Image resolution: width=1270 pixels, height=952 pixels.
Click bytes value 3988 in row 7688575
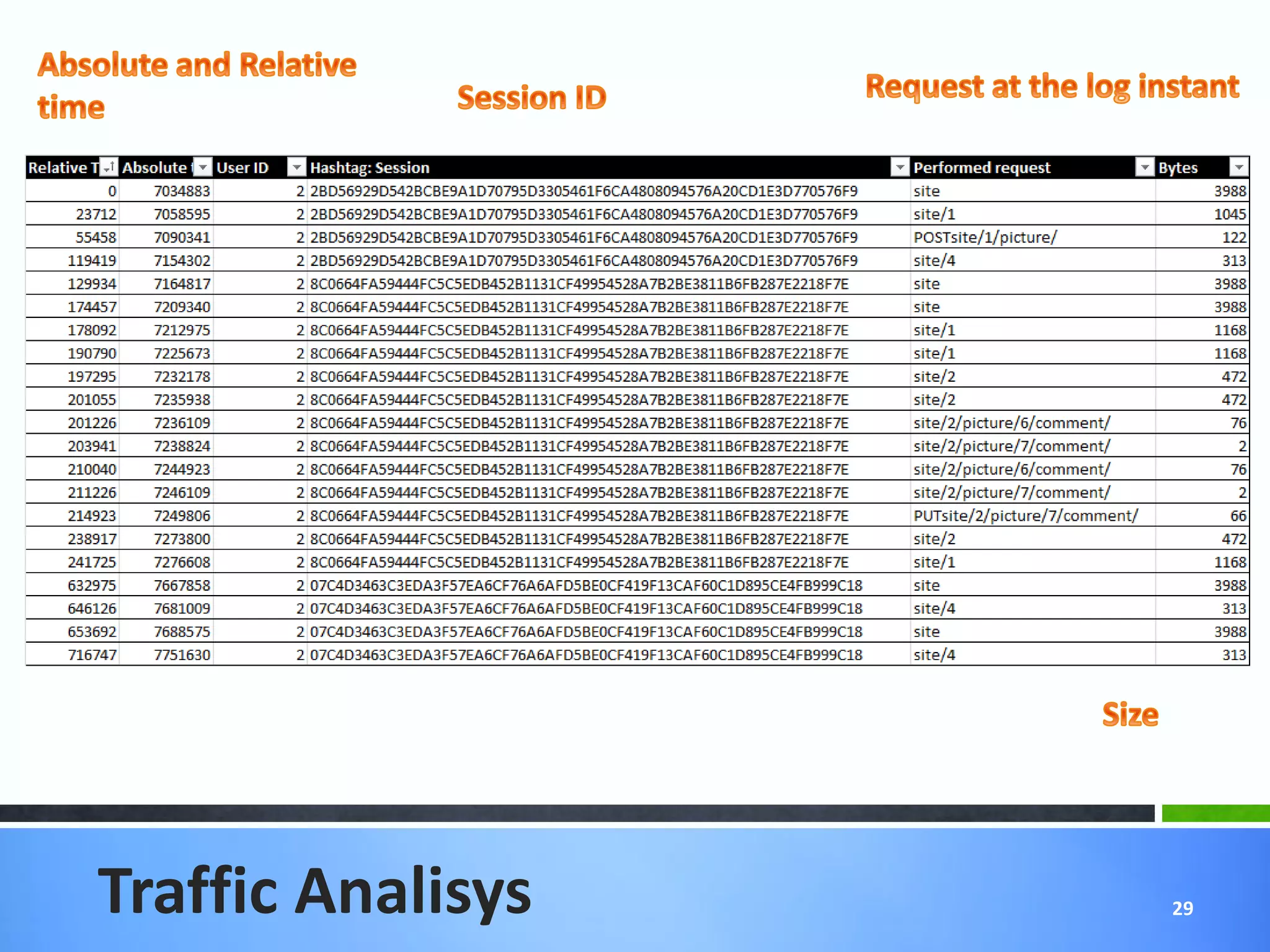point(1202,632)
